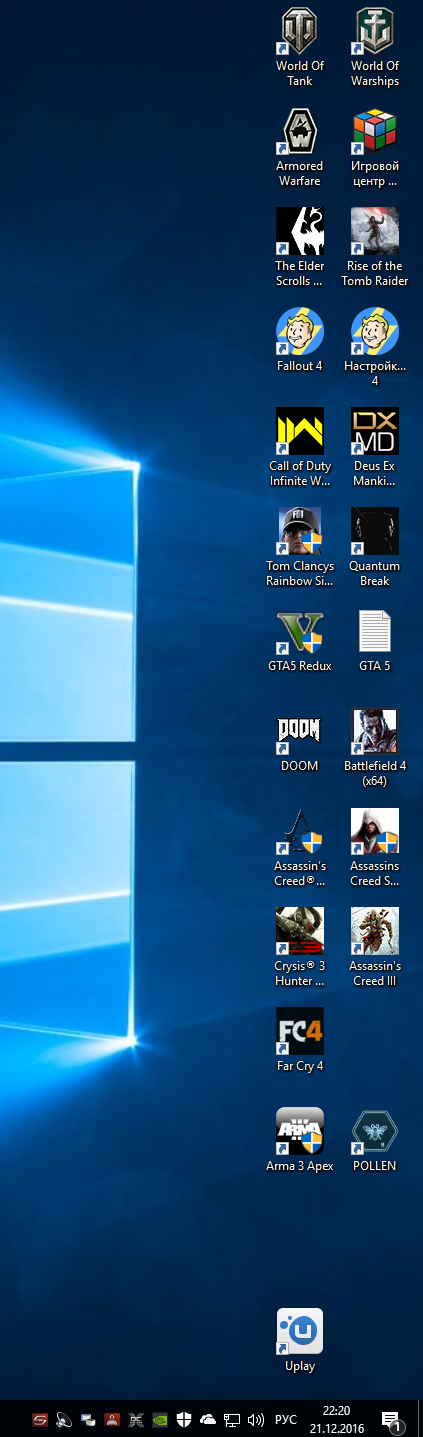Select Tom Clancys Rainbow Six shortcut
The image size is (423, 1437).
[300, 531]
